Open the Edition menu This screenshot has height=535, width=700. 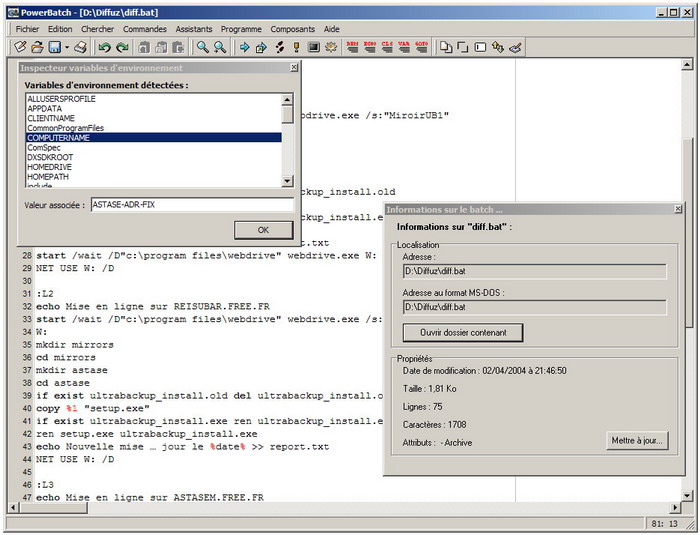60,29
